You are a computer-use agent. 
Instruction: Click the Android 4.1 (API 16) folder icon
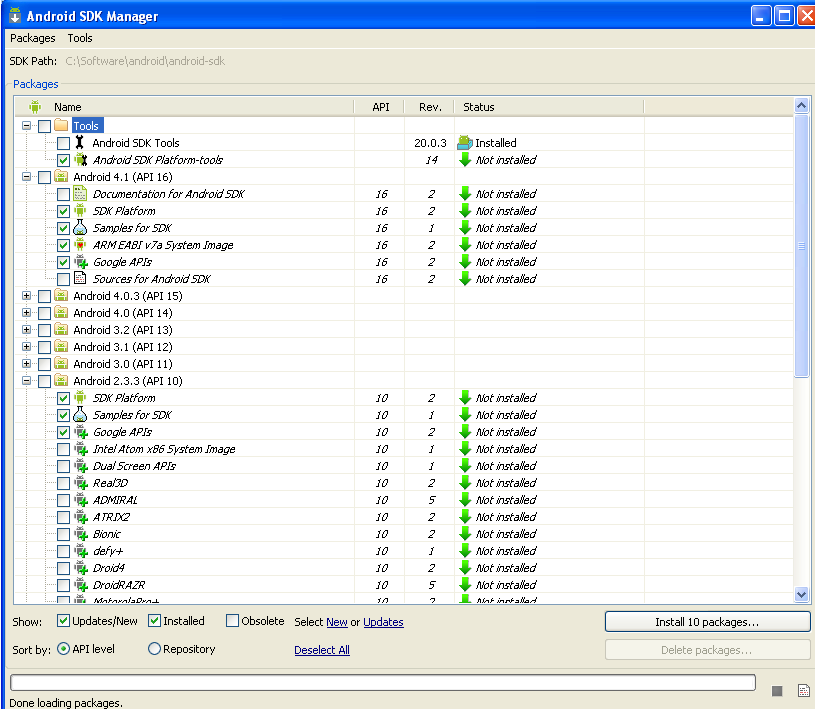coord(61,177)
